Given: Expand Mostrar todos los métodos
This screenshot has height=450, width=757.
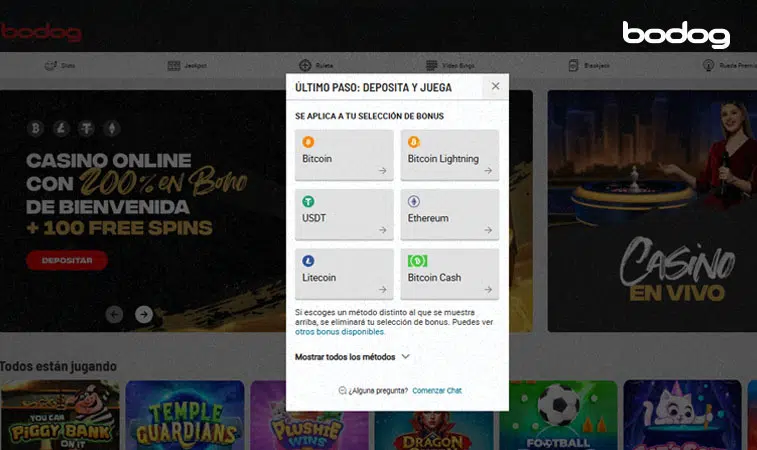Looking at the screenshot, I should coord(352,356).
